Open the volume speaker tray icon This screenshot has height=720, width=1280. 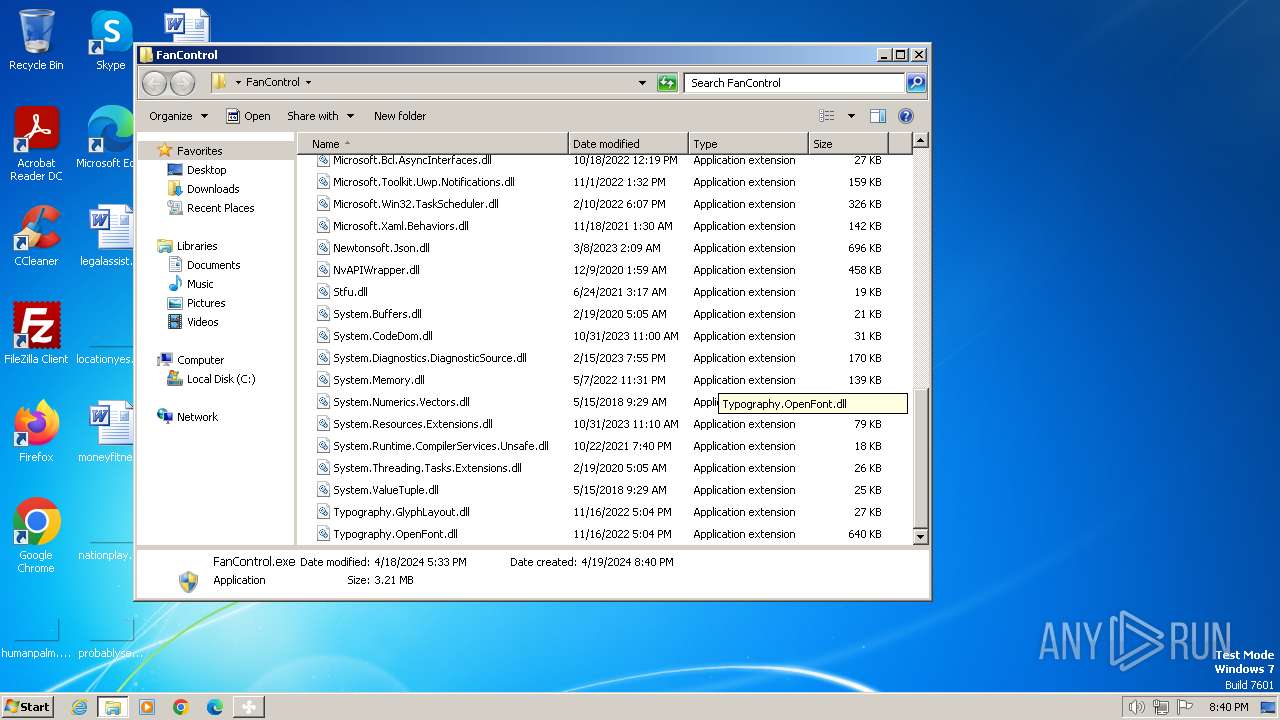click(x=1137, y=707)
